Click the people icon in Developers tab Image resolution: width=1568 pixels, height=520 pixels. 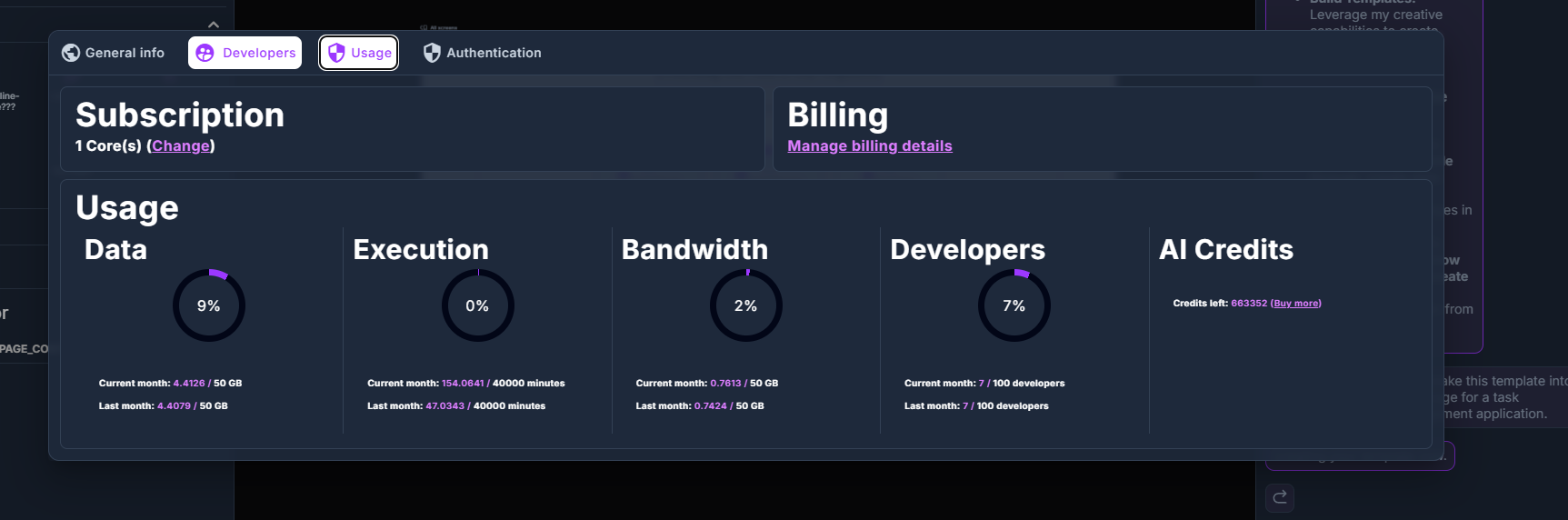pos(205,53)
